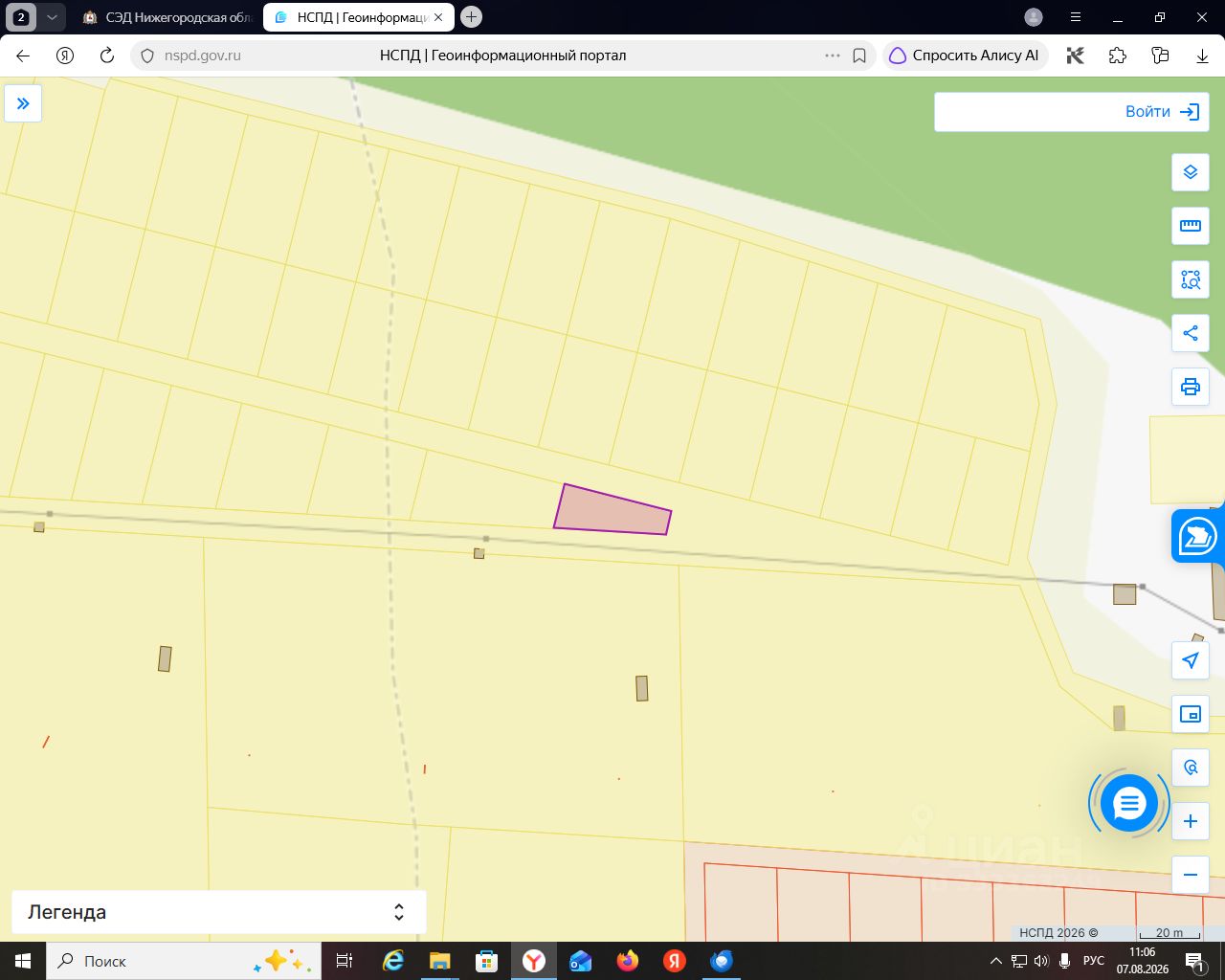Share the current map view
The image size is (1225, 980).
[x=1191, y=333]
